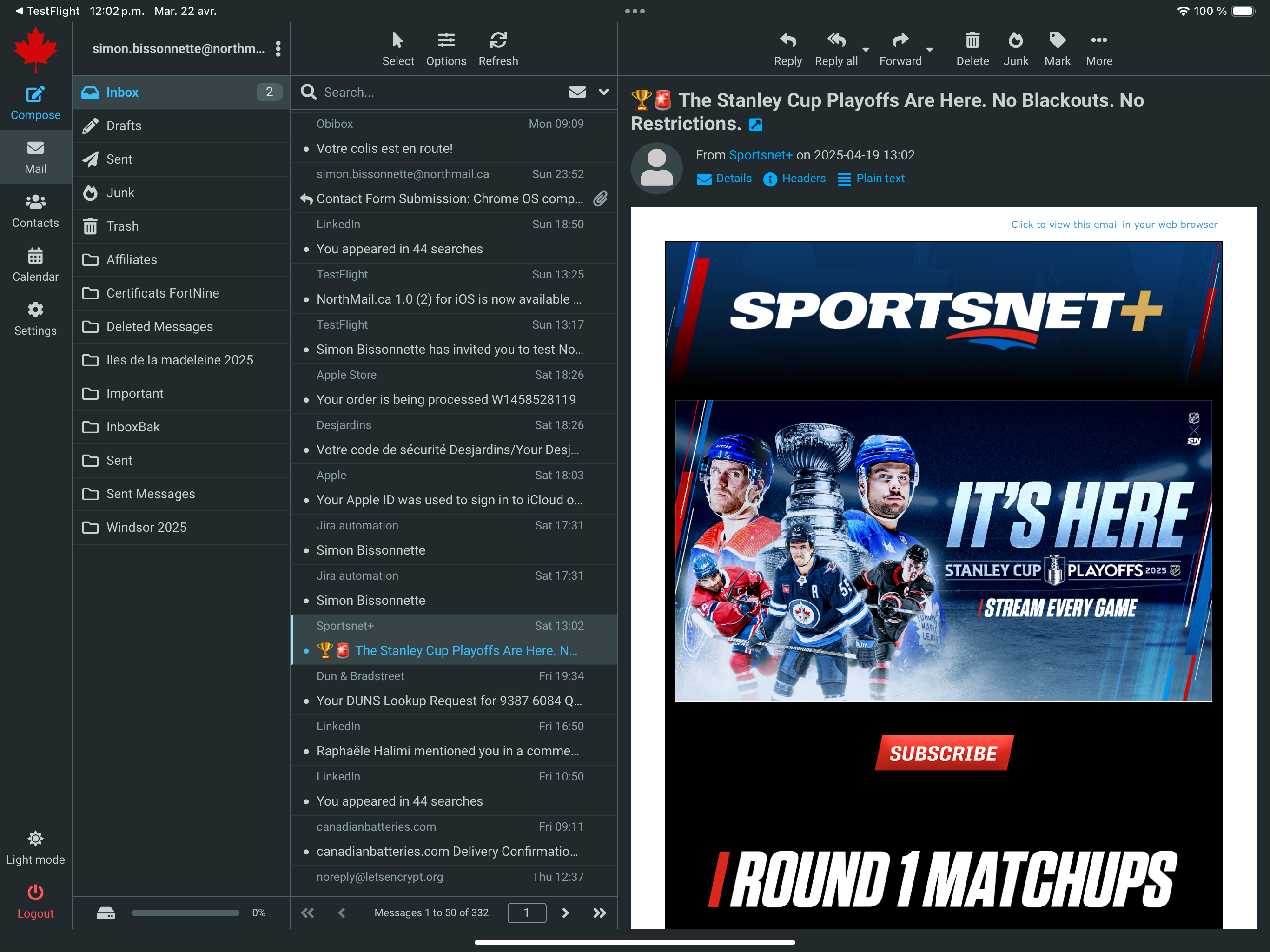
Task: Reply all to the open email
Action: tap(836, 49)
